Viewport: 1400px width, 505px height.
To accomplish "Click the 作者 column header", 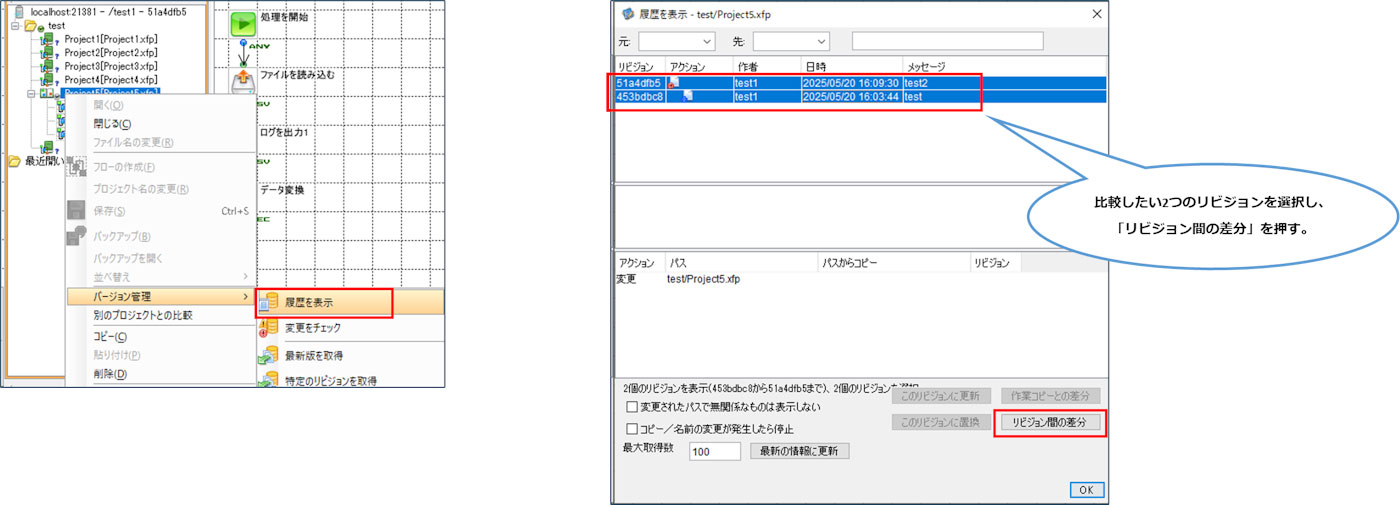I will (766, 66).
